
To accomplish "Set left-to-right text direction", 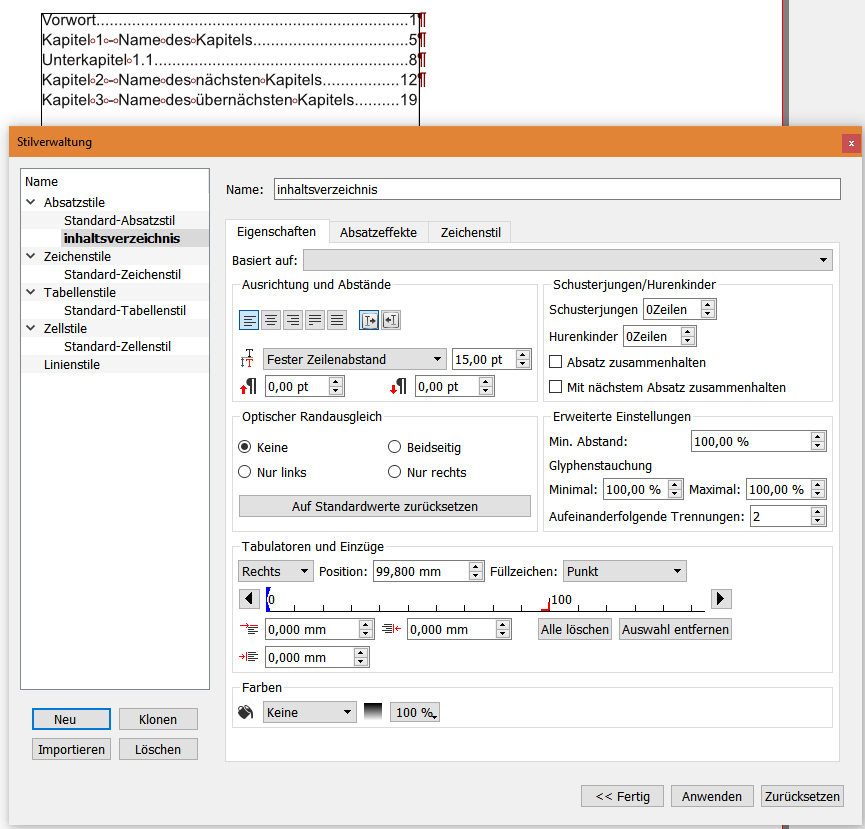I will (x=369, y=320).
